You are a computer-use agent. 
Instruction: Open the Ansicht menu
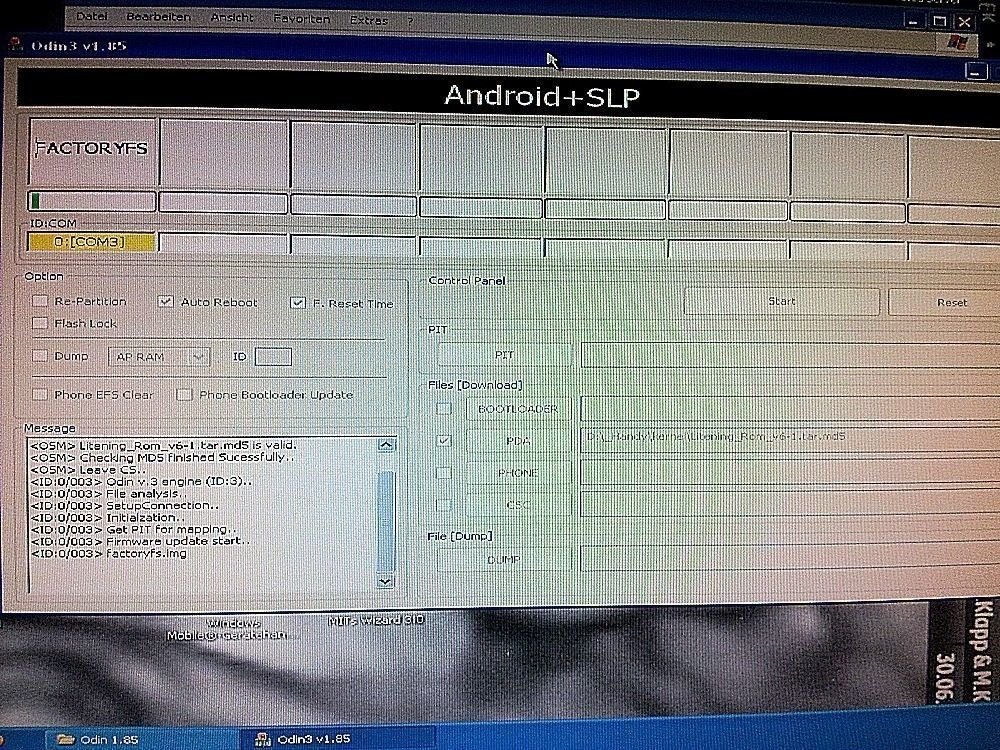coord(232,18)
